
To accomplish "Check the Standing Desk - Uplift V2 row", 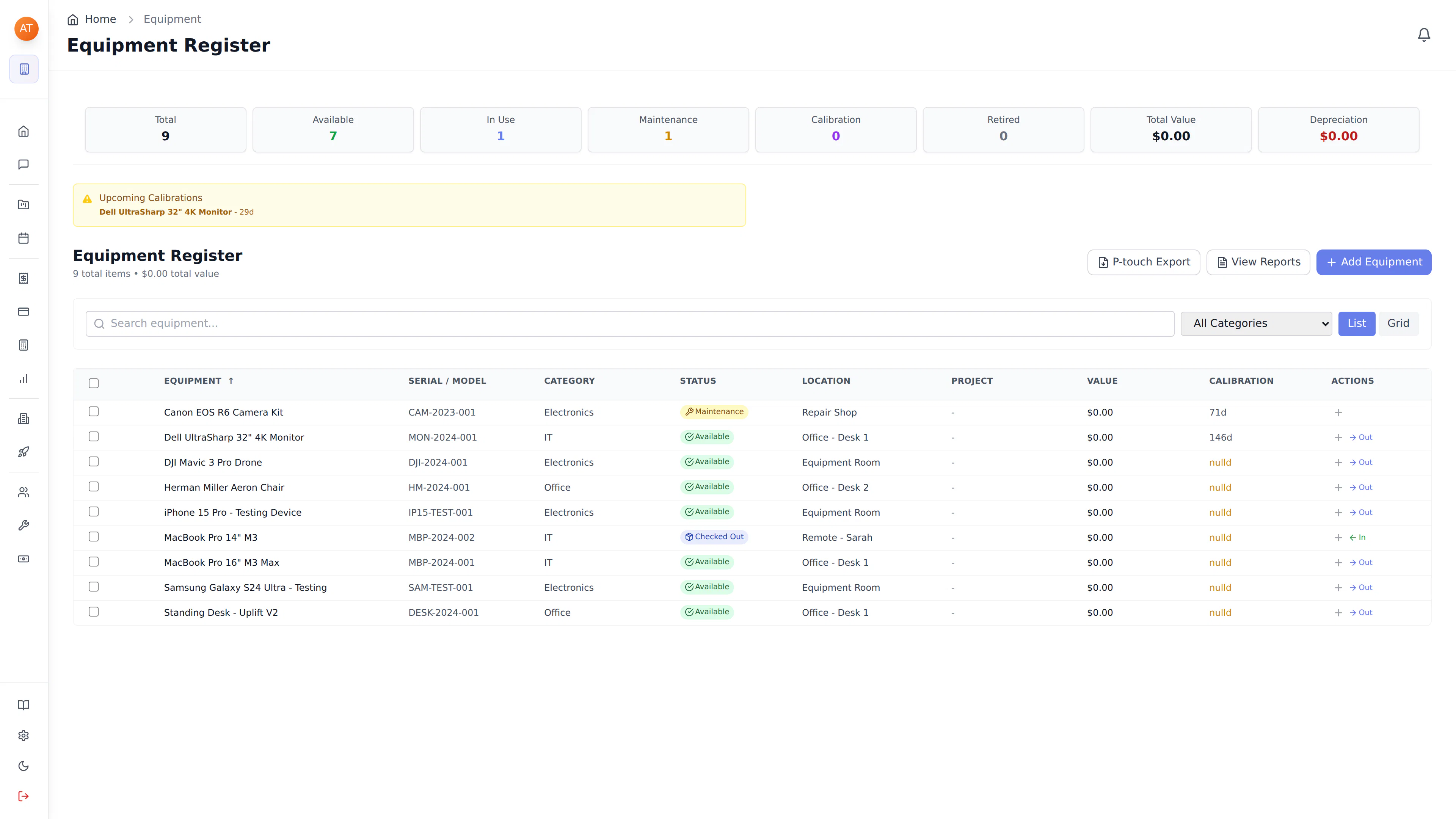I will click(94, 612).
